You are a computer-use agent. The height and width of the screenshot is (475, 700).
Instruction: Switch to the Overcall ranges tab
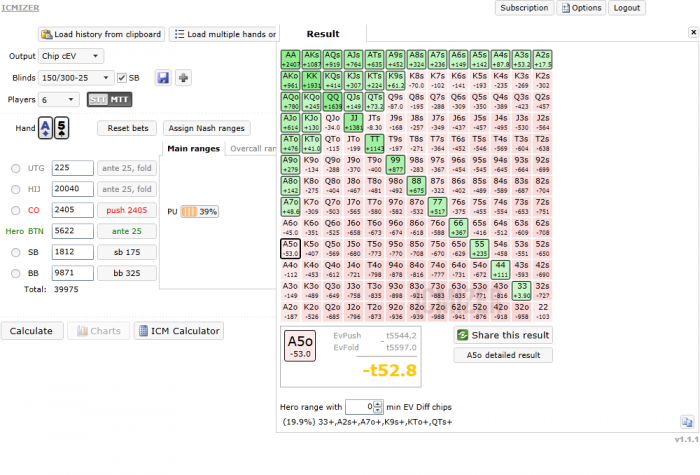[253, 149]
